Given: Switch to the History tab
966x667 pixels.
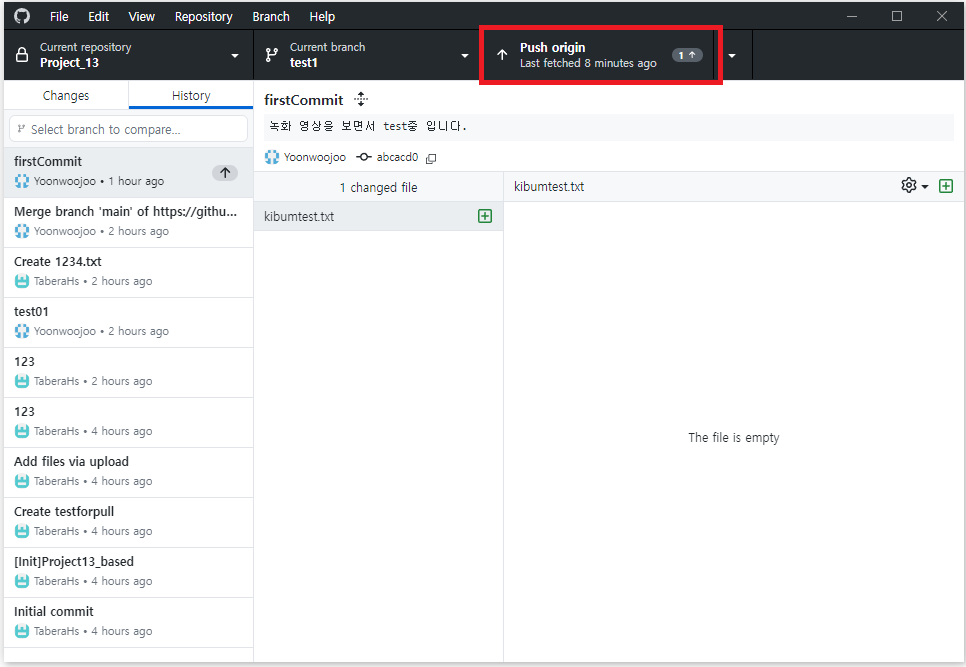Looking at the screenshot, I should pos(191,95).
